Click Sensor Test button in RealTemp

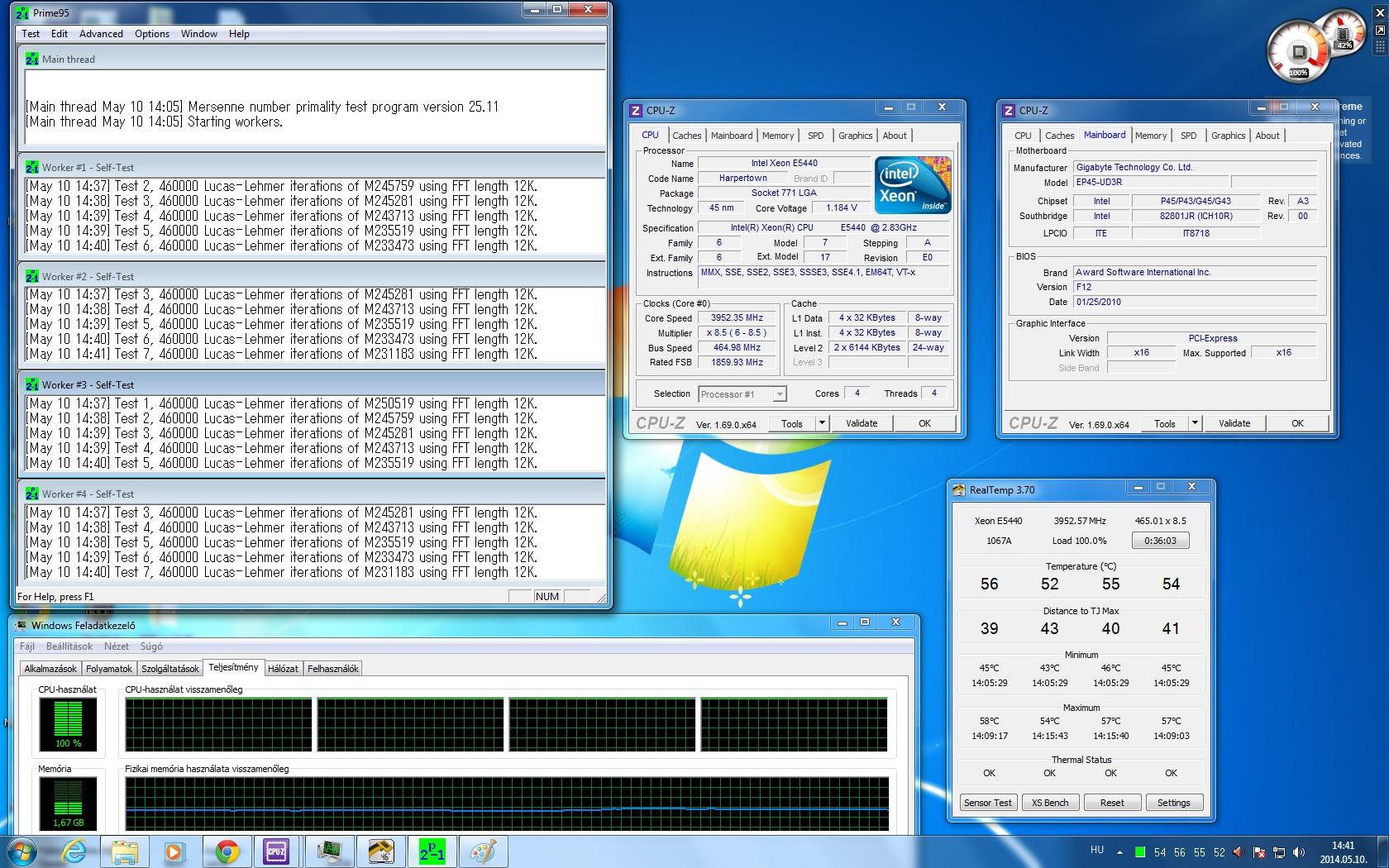point(987,803)
